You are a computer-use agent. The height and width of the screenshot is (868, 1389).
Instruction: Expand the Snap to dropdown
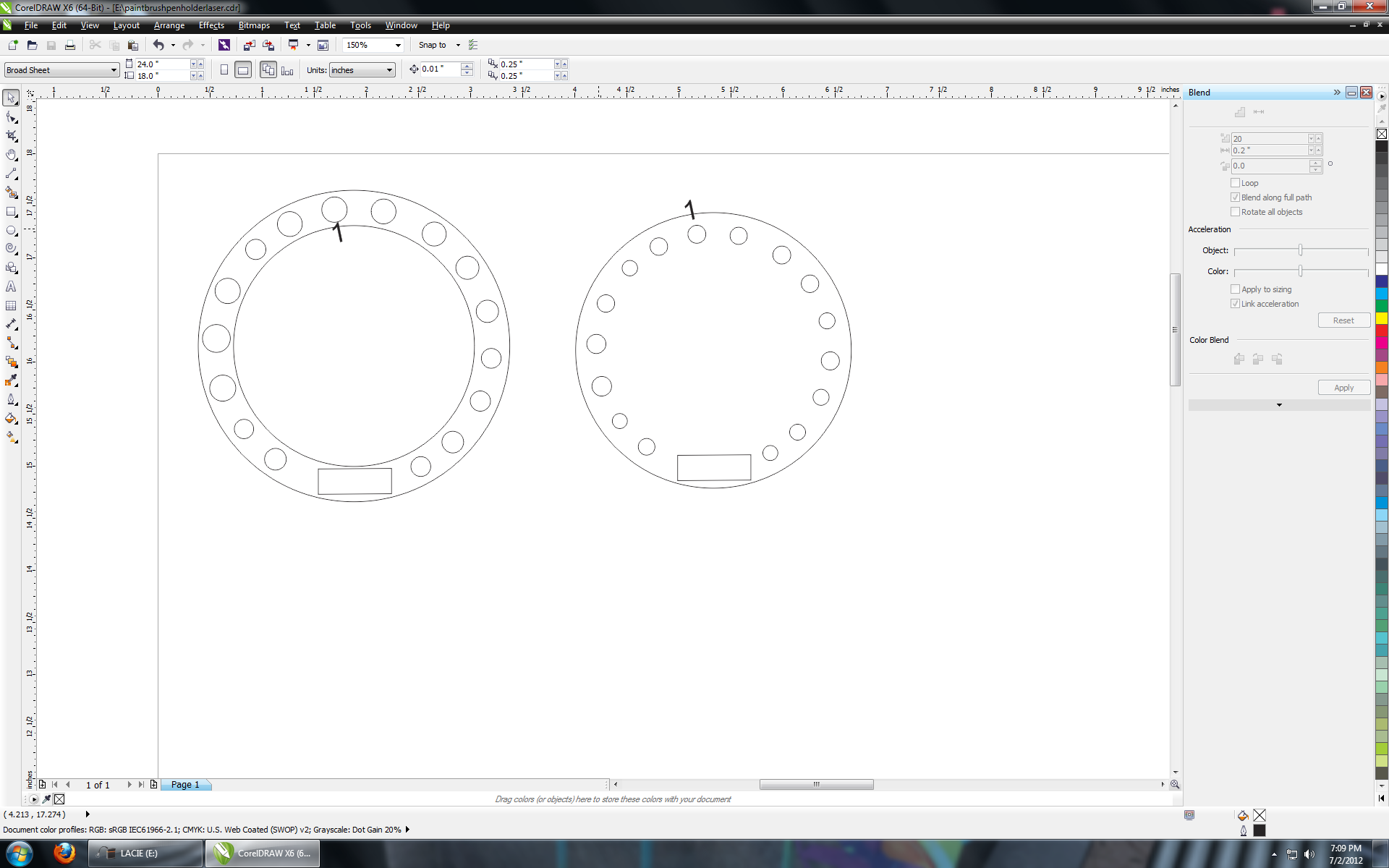coord(458,45)
